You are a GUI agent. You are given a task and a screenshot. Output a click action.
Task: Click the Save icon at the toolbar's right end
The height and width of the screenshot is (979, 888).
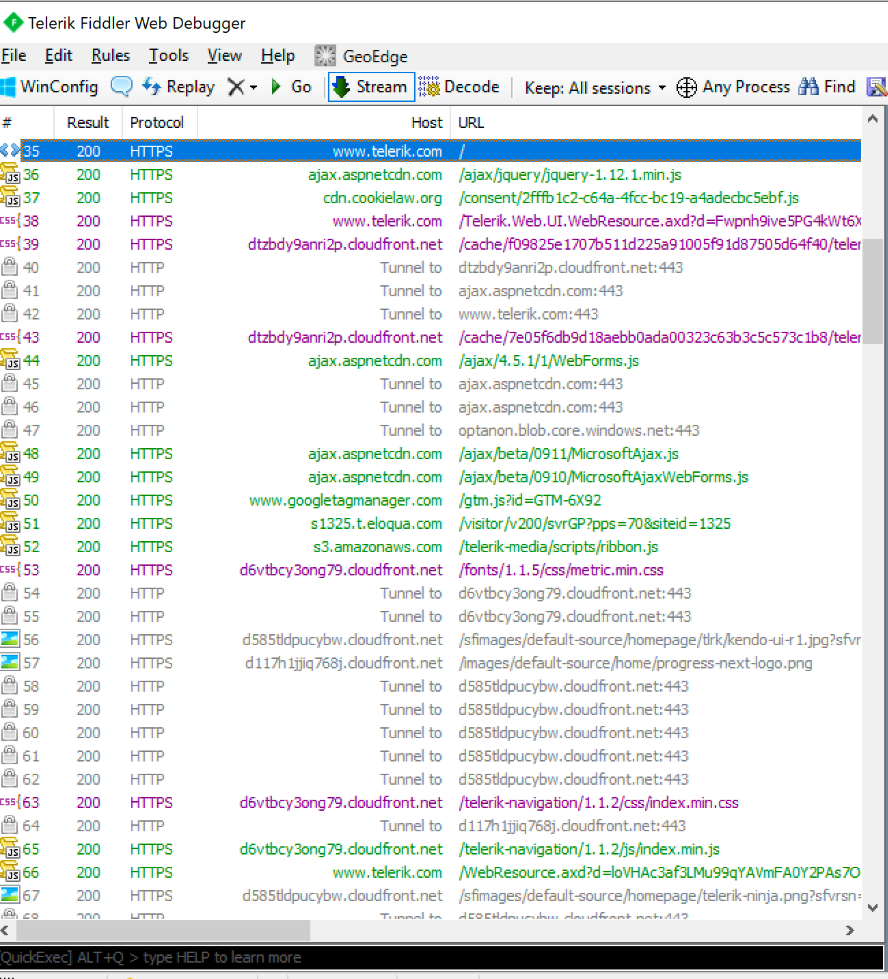877,87
